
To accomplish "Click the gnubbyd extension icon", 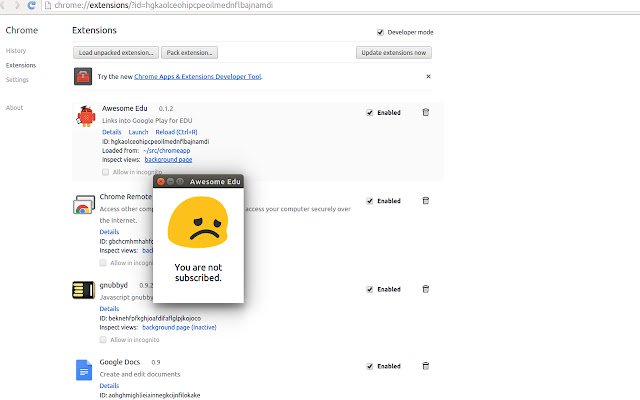I will [83, 290].
